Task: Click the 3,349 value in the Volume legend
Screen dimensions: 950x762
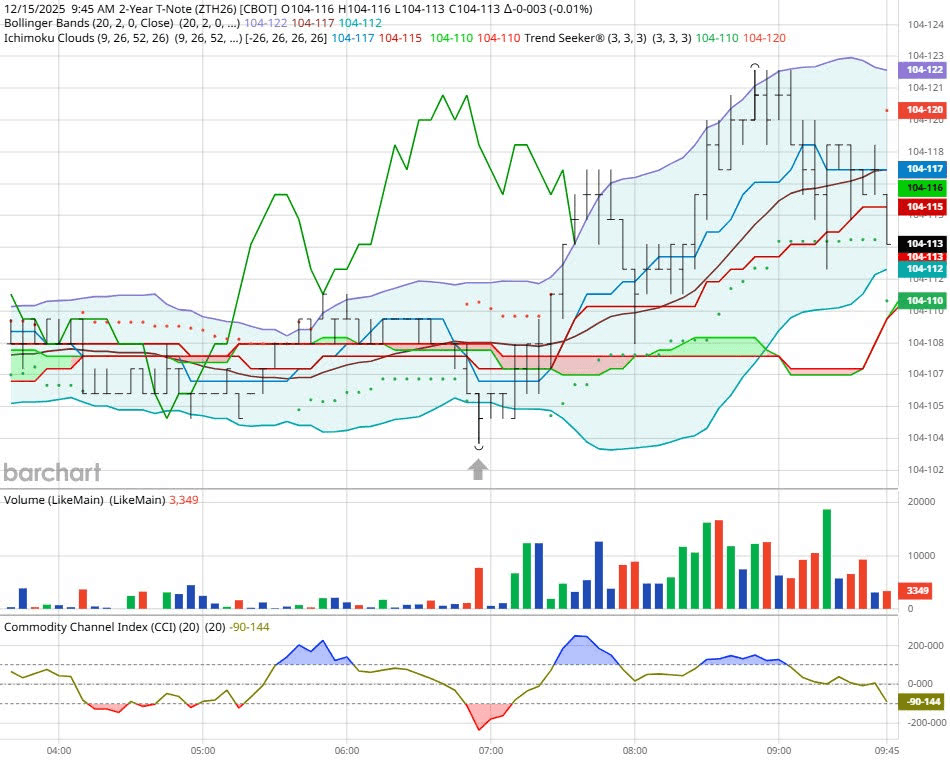Action: [x=184, y=500]
